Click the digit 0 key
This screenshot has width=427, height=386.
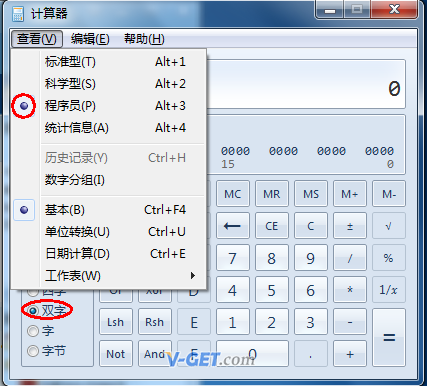pyautogui.click(x=252, y=353)
